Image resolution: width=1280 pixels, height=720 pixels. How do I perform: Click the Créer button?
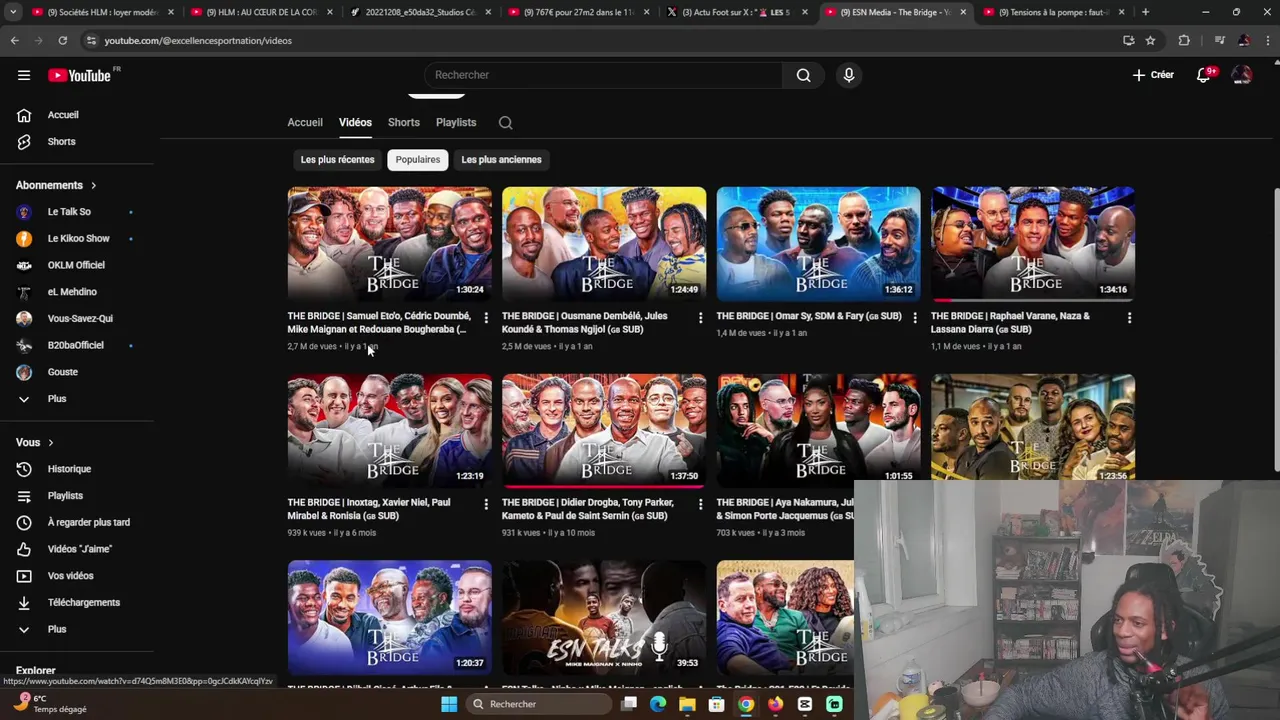click(1153, 75)
